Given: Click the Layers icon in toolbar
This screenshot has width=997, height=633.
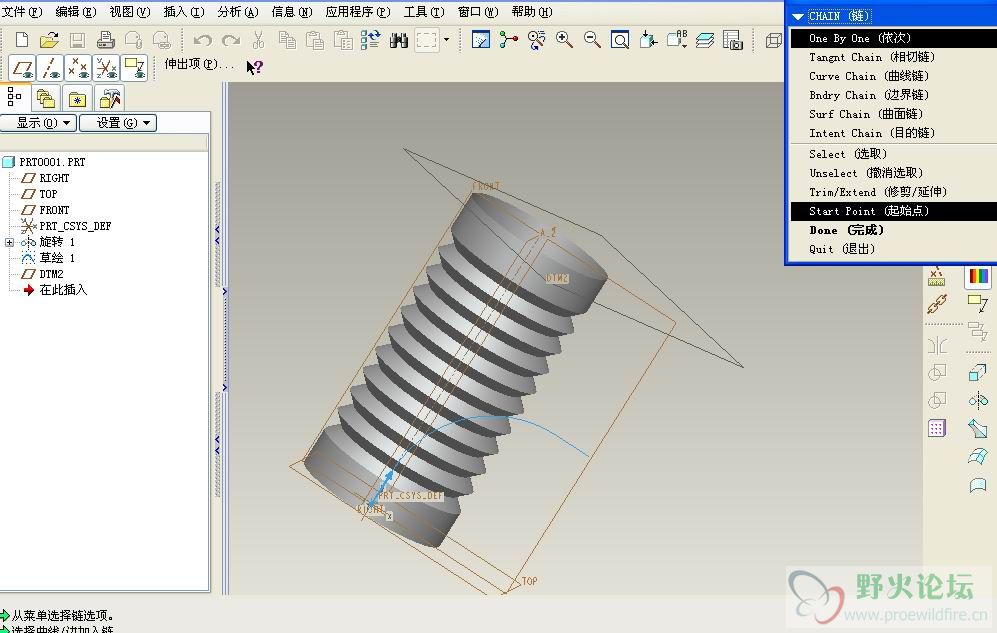Looking at the screenshot, I should click(x=705, y=40).
